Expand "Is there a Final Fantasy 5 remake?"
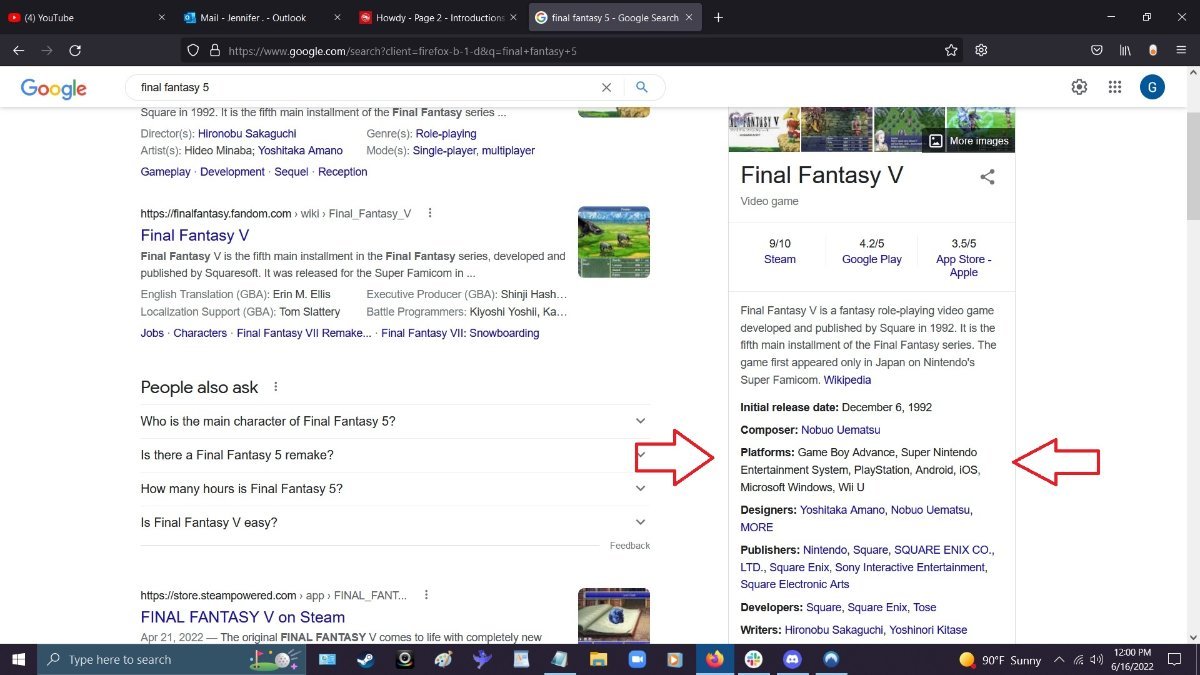The height and width of the screenshot is (675, 1200). 394,455
